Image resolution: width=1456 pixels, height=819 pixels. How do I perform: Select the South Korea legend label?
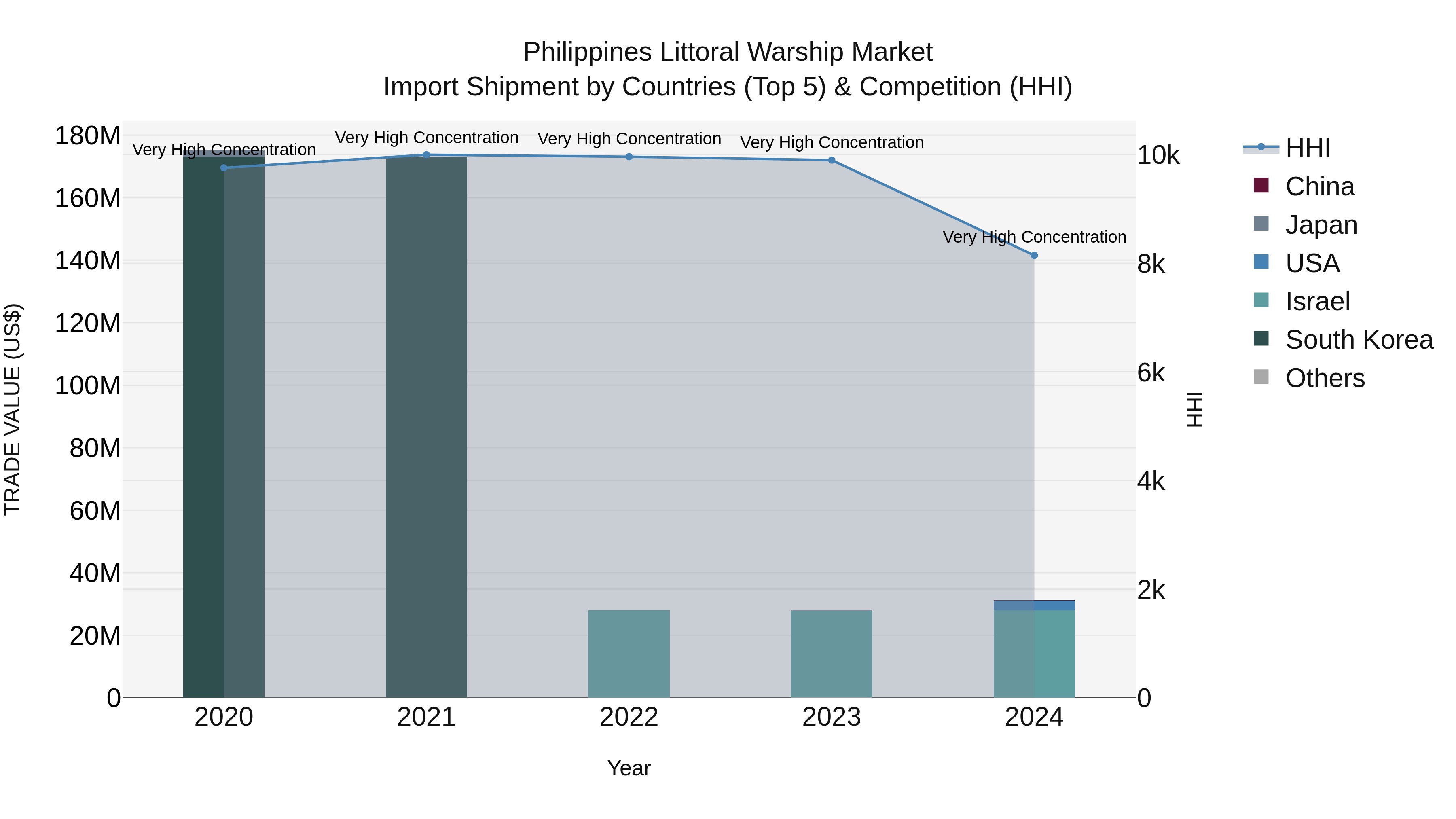[1359, 340]
